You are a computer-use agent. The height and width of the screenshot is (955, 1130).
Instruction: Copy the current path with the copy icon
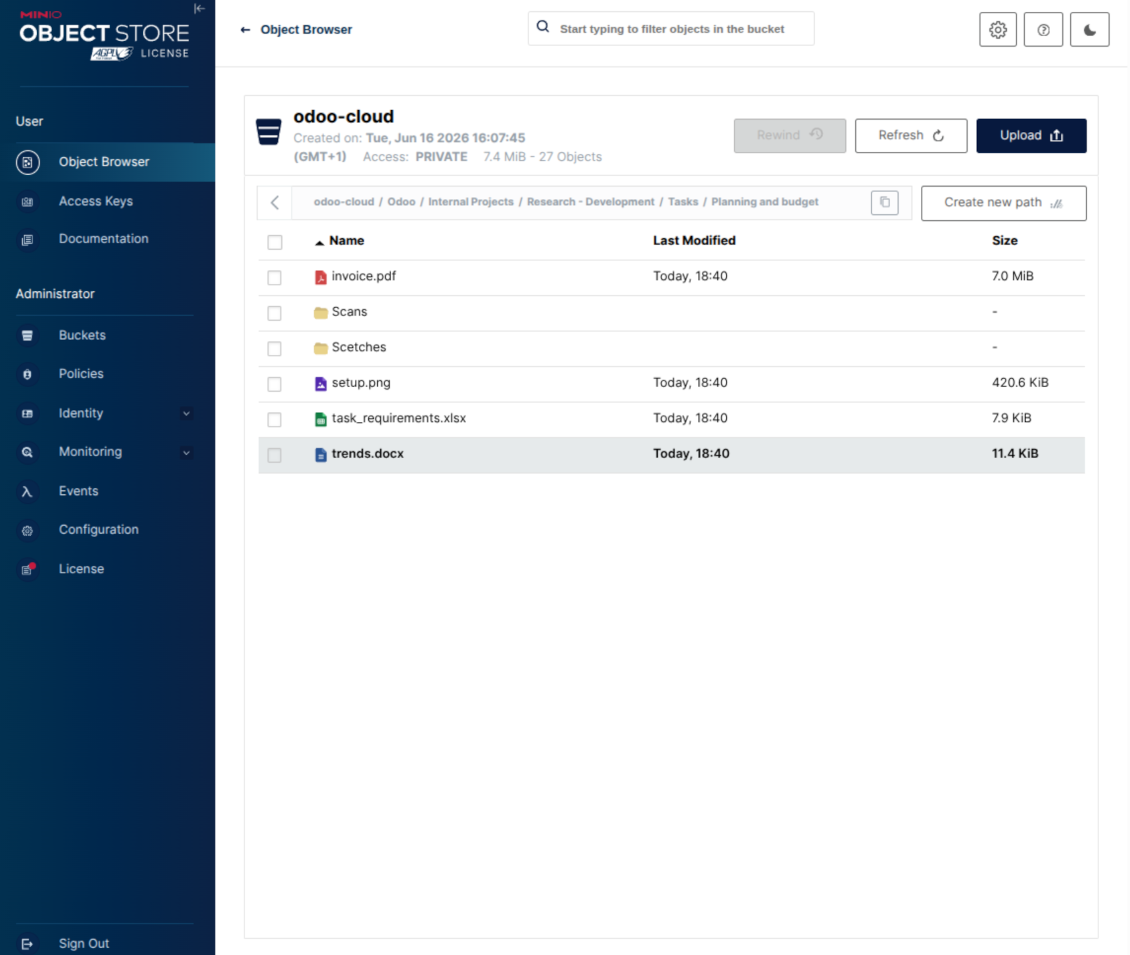884,203
